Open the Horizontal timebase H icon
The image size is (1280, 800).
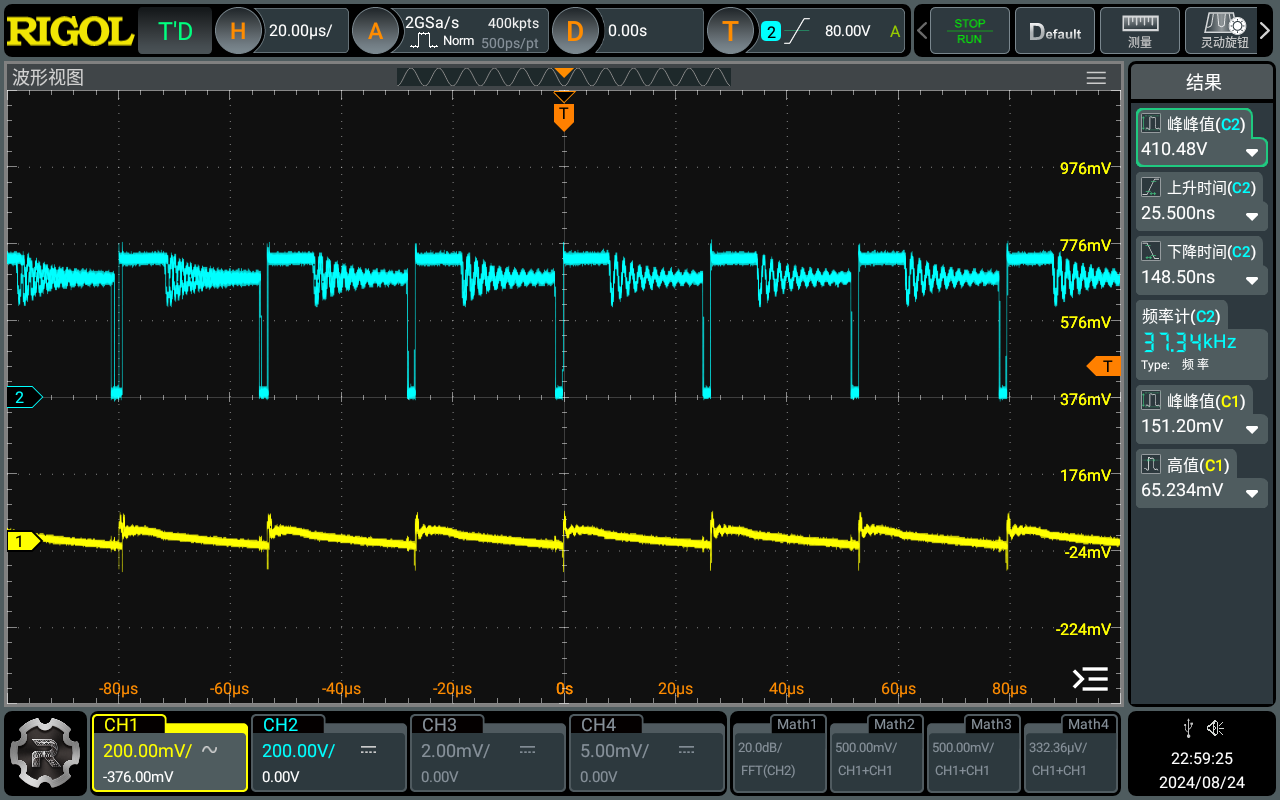click(x=238, y=31)
